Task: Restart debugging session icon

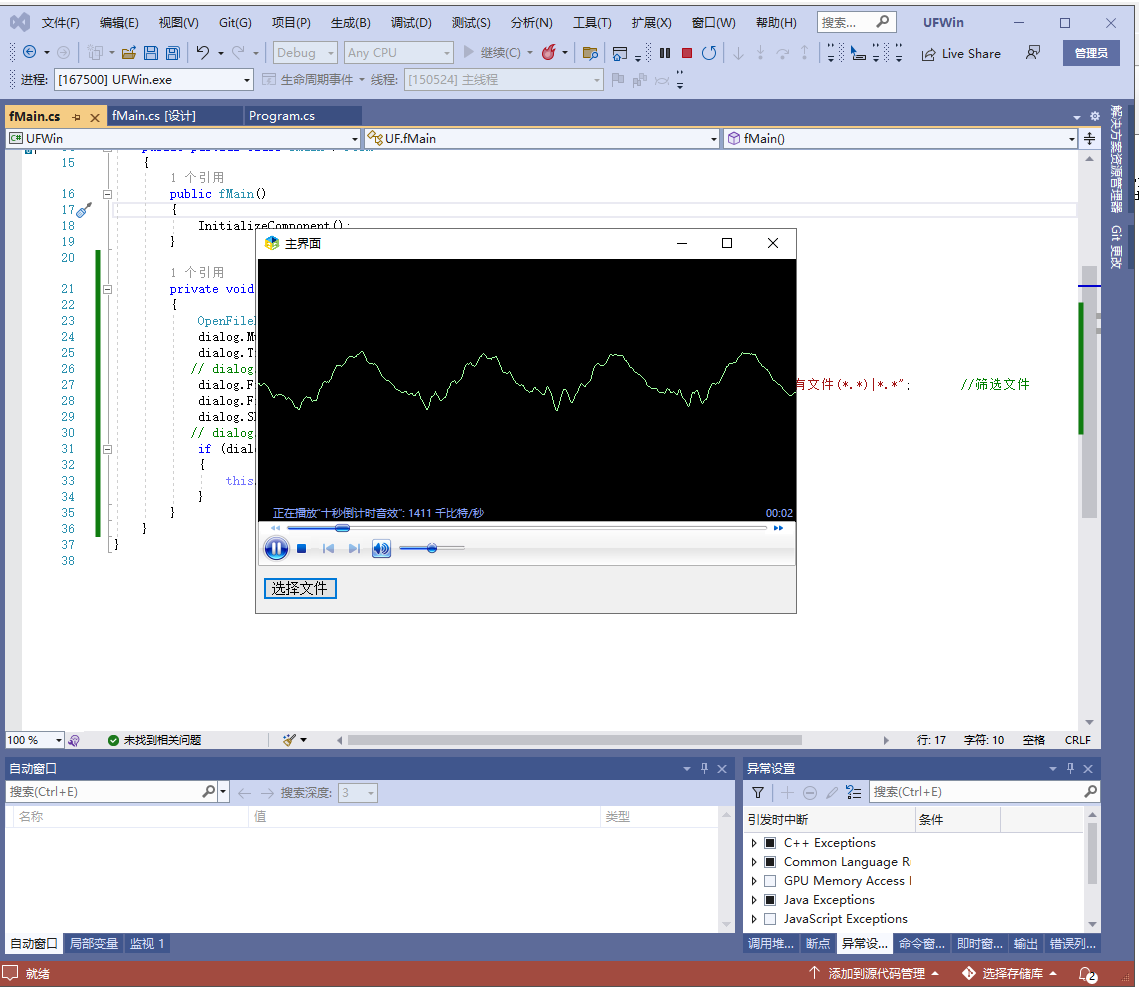Action: pyautogui.click(x=709, y=53)
